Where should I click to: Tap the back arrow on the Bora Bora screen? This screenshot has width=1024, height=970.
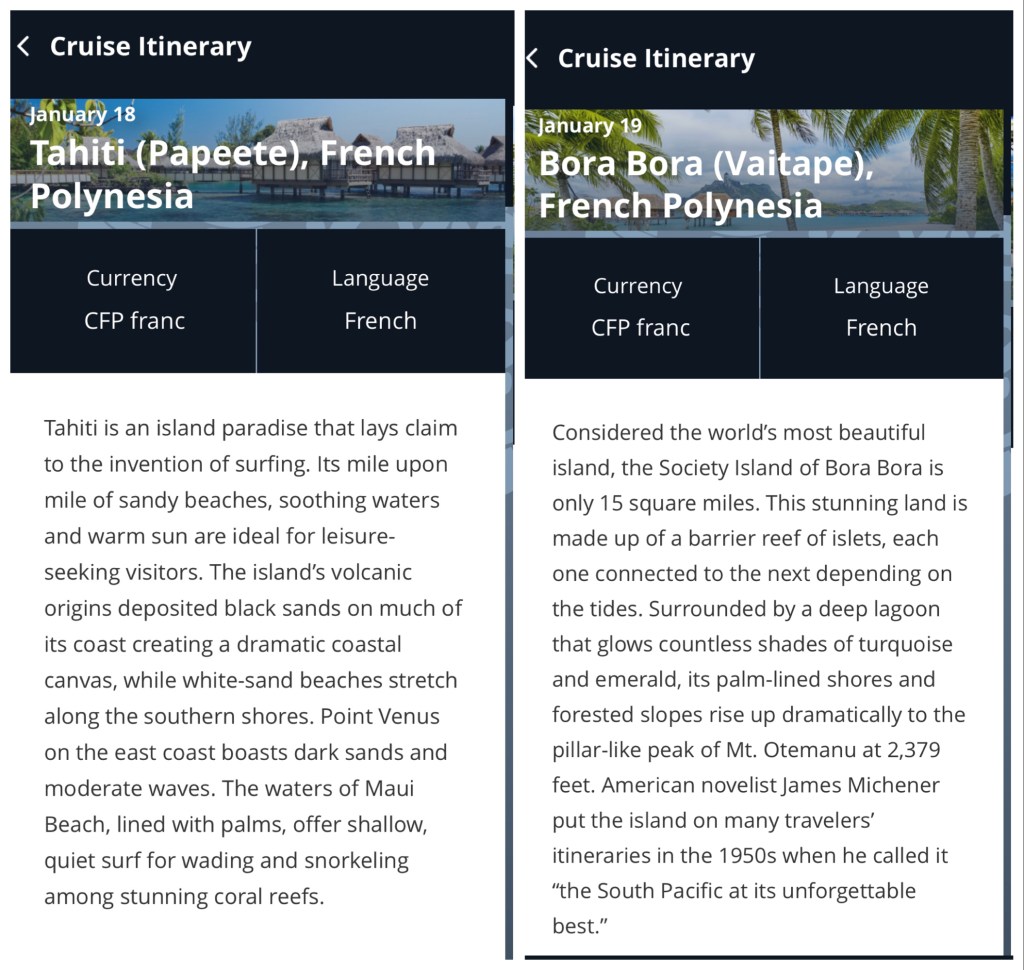point(532,58)
